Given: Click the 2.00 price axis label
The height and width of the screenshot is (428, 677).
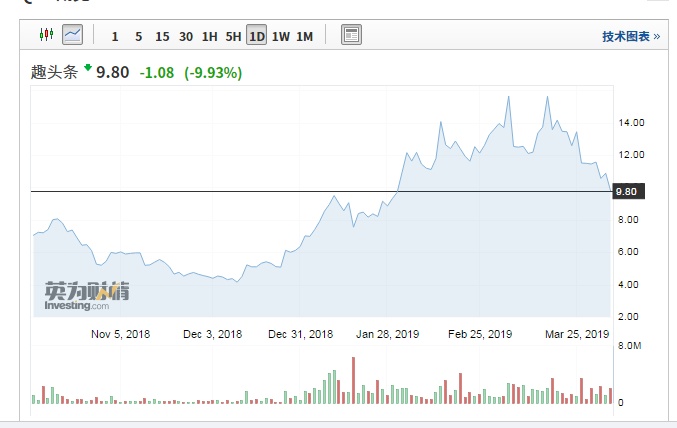Looking at the screenshot, I should [628, 317].
